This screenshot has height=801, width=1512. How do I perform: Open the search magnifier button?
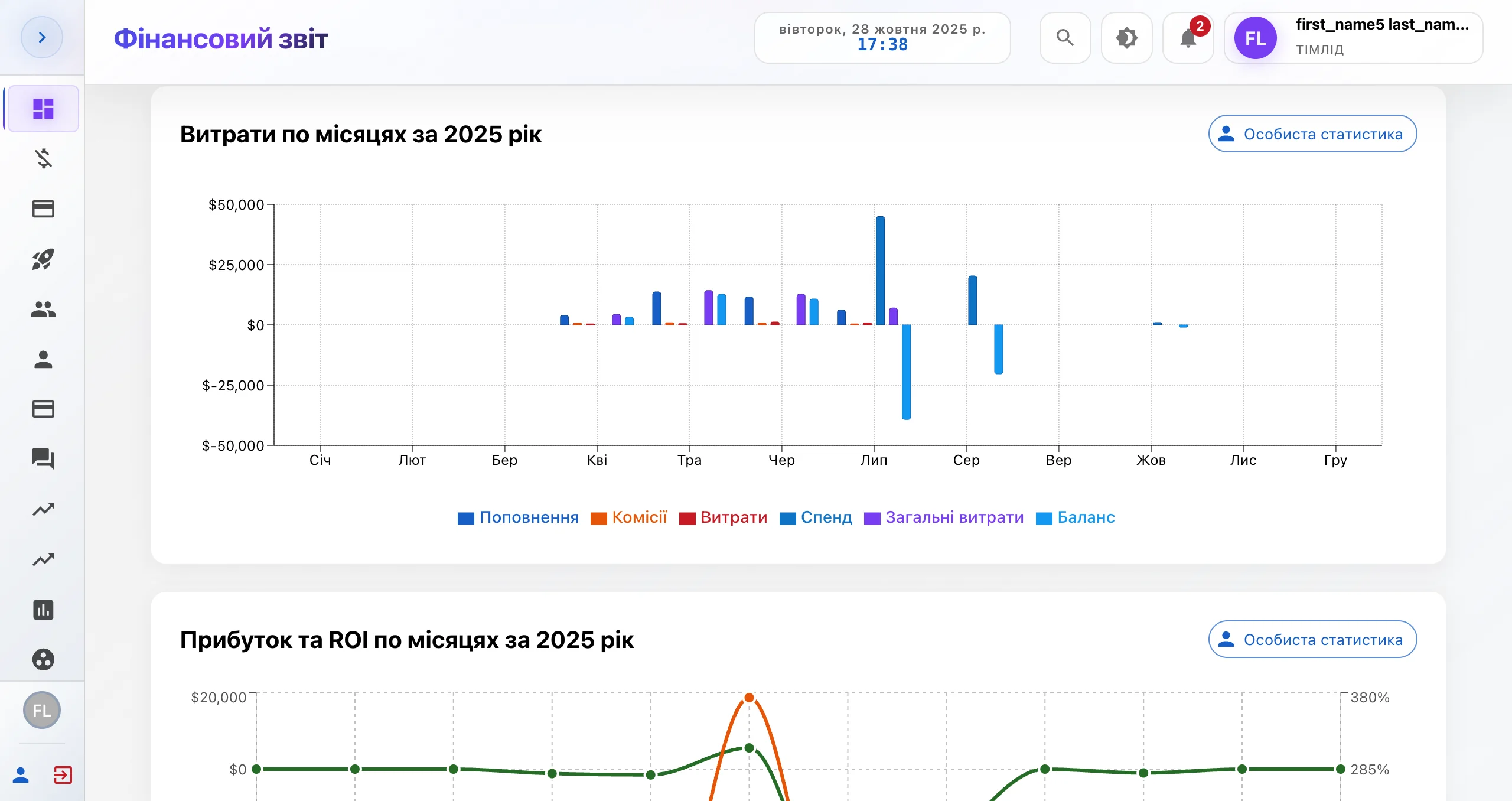point(1065,38)
